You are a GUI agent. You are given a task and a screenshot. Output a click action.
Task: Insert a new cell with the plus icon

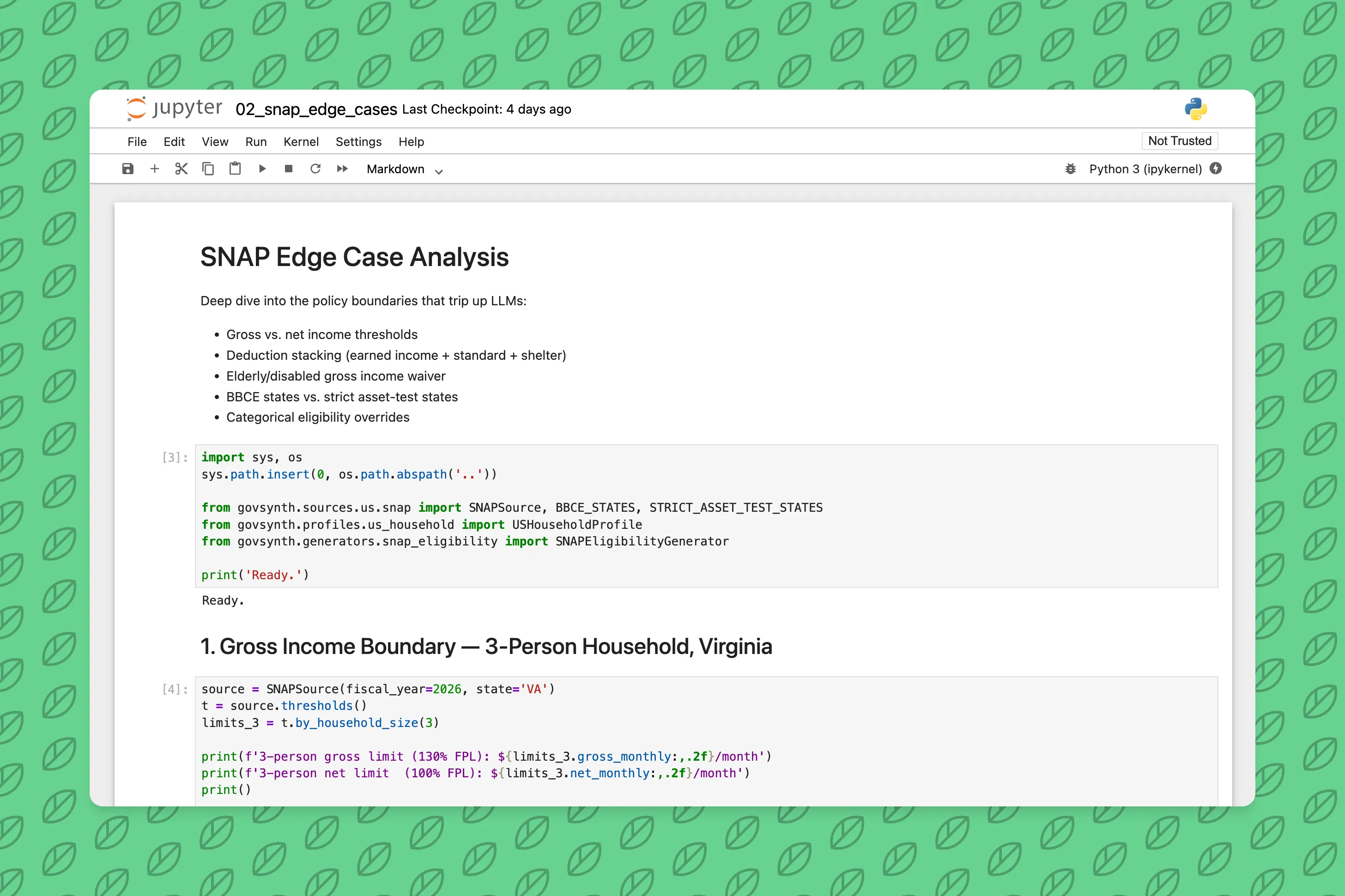click(154, 169)
